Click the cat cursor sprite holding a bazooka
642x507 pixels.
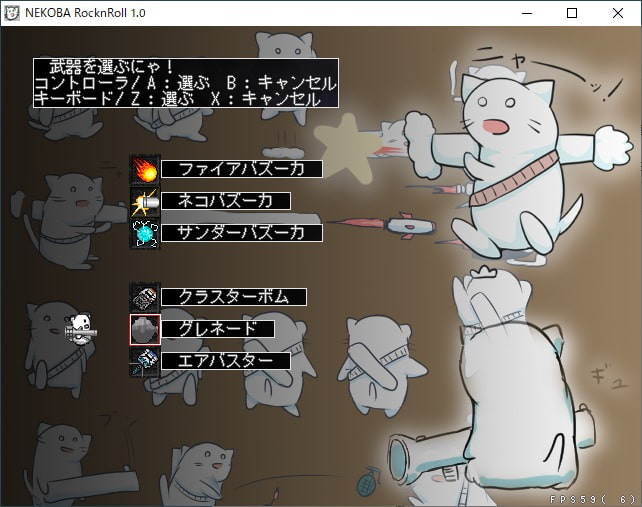(81, 328)
